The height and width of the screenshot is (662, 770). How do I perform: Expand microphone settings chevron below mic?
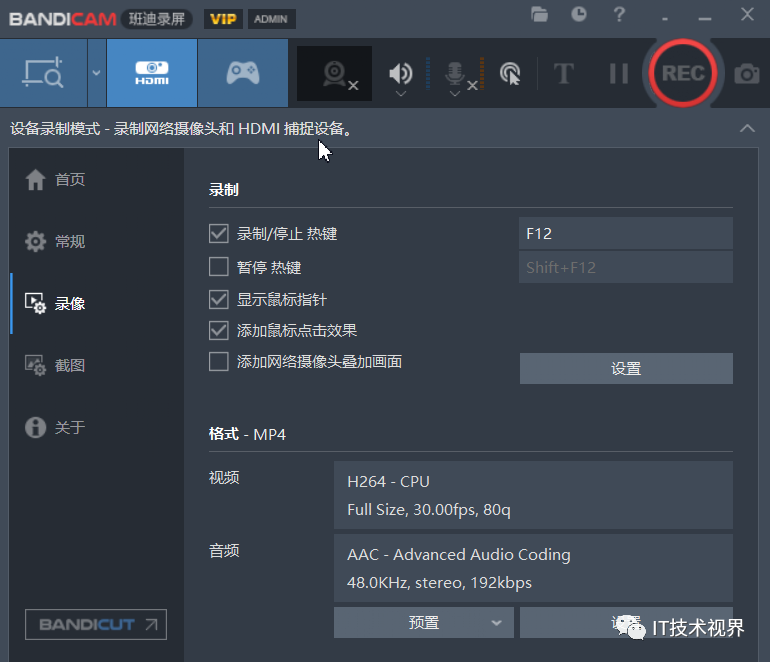[455, 93]
